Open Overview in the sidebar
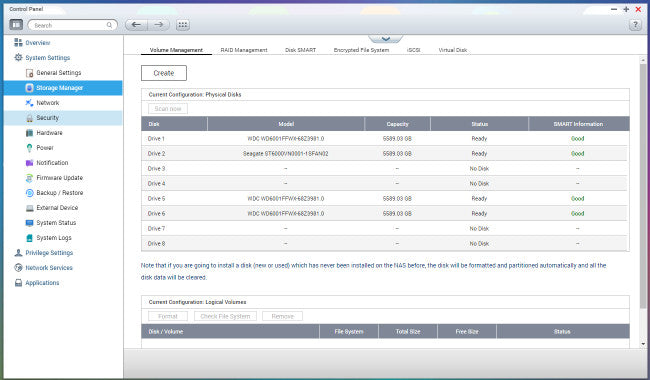 pyautogui.click(x=38, y=43)
